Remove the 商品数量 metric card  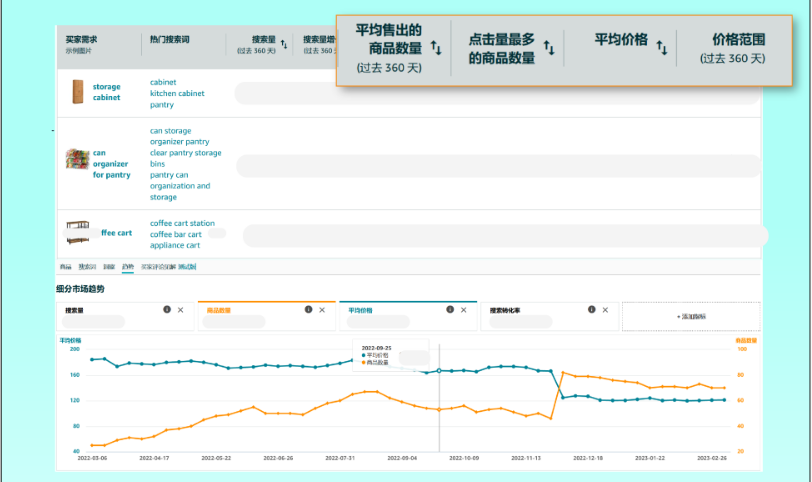[322, 310]
